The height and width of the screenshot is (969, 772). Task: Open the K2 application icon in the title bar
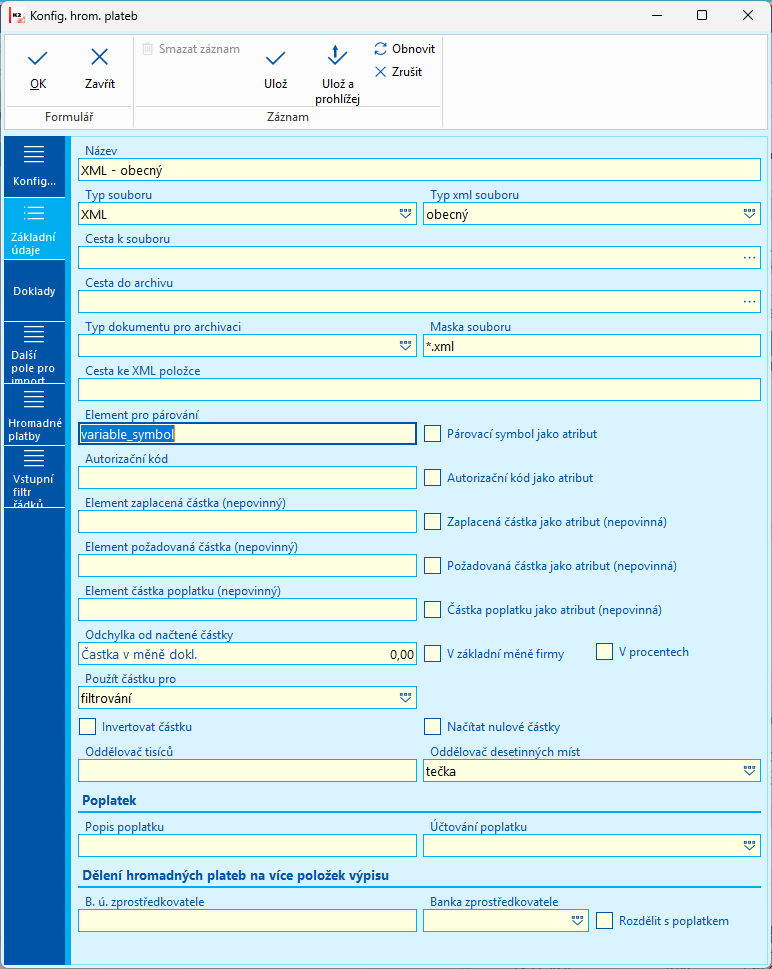click(x=17, y=16)
